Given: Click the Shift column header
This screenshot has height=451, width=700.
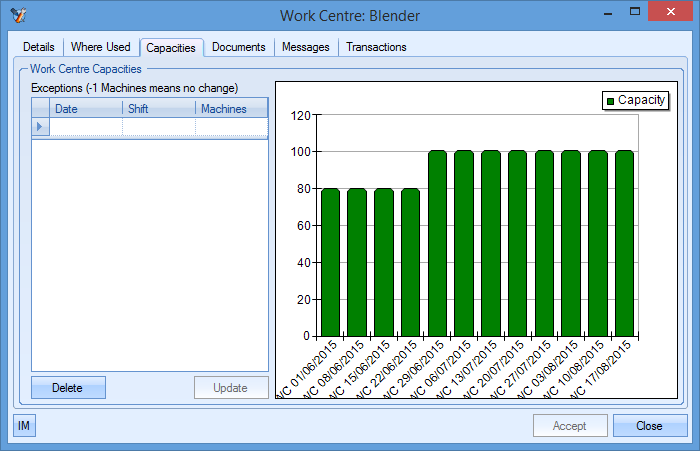Looking at the screenshot, I should pos(159,109).
